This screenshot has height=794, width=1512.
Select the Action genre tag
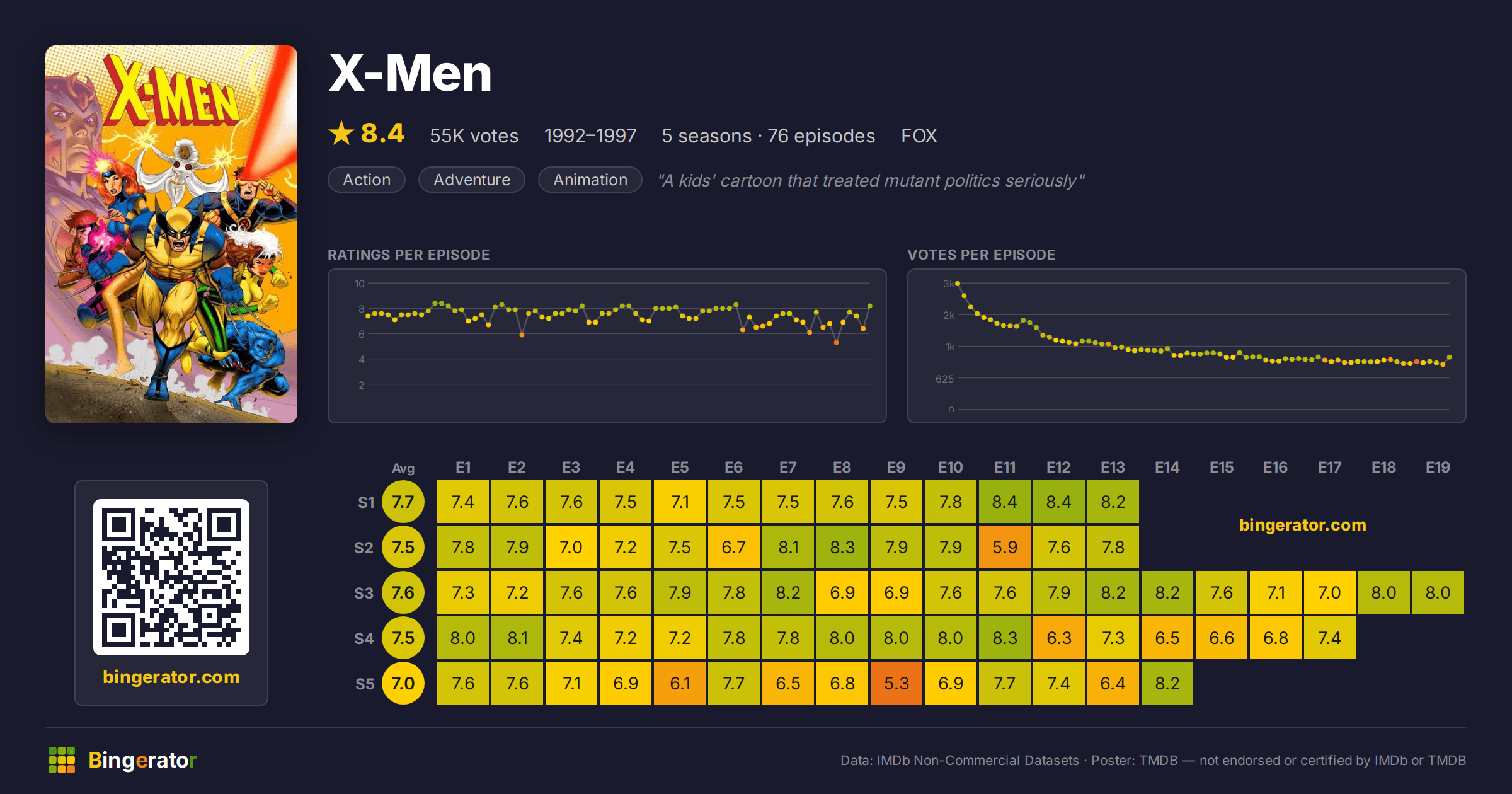pyautogui.click(x=367, y=180)
